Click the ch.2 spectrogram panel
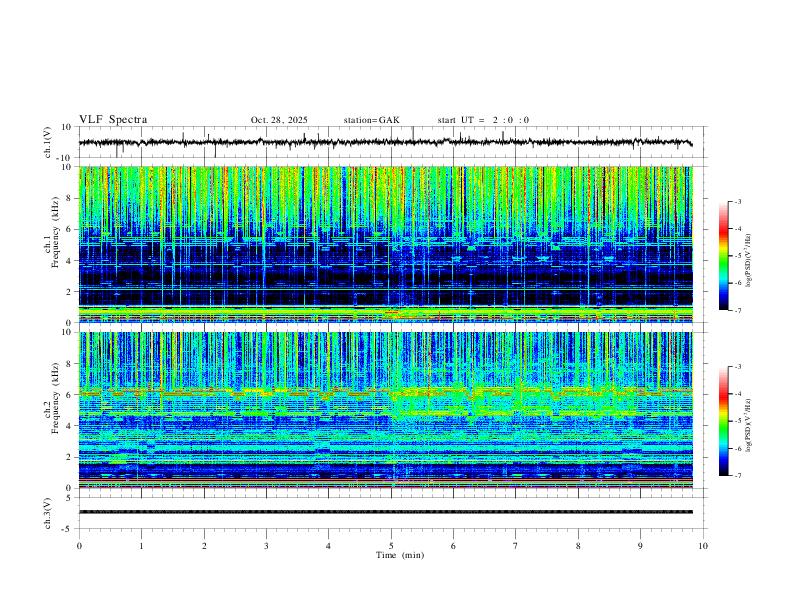This screenshot has height=612, width=792. click(386, 410)
